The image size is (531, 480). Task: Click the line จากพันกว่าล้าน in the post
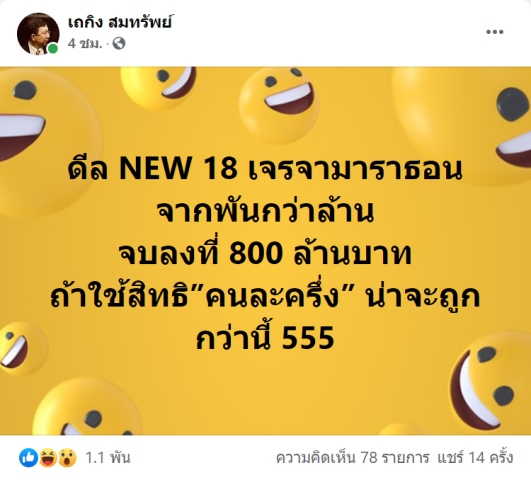tap(266, 212)
